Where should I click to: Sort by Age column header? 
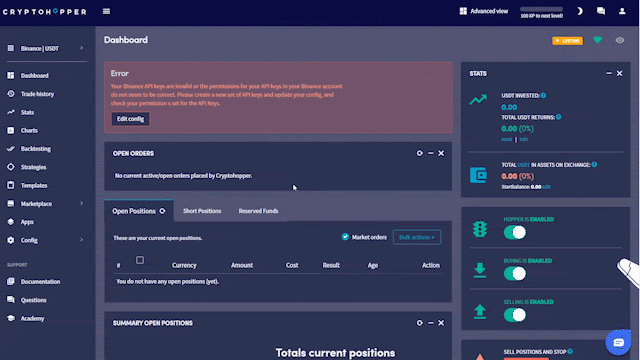(x=373, y=265)
